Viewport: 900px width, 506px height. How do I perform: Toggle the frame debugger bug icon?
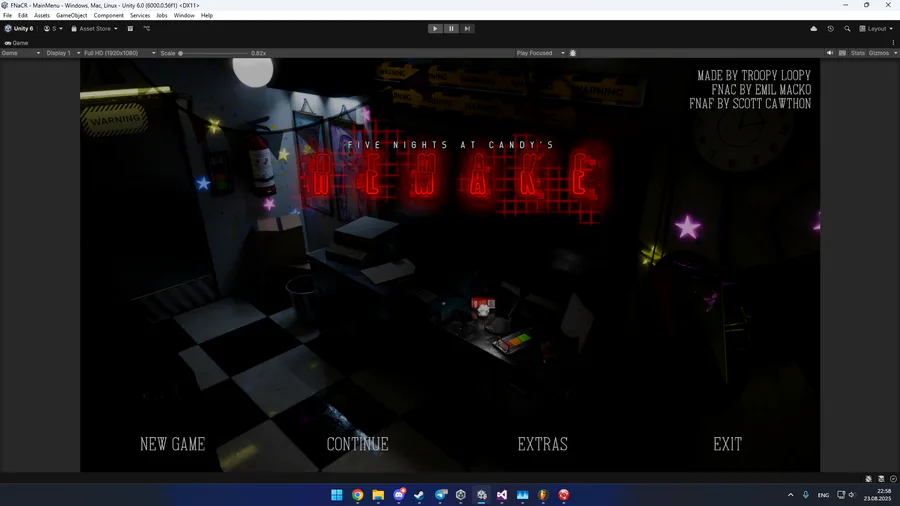[x=573, y=53]
